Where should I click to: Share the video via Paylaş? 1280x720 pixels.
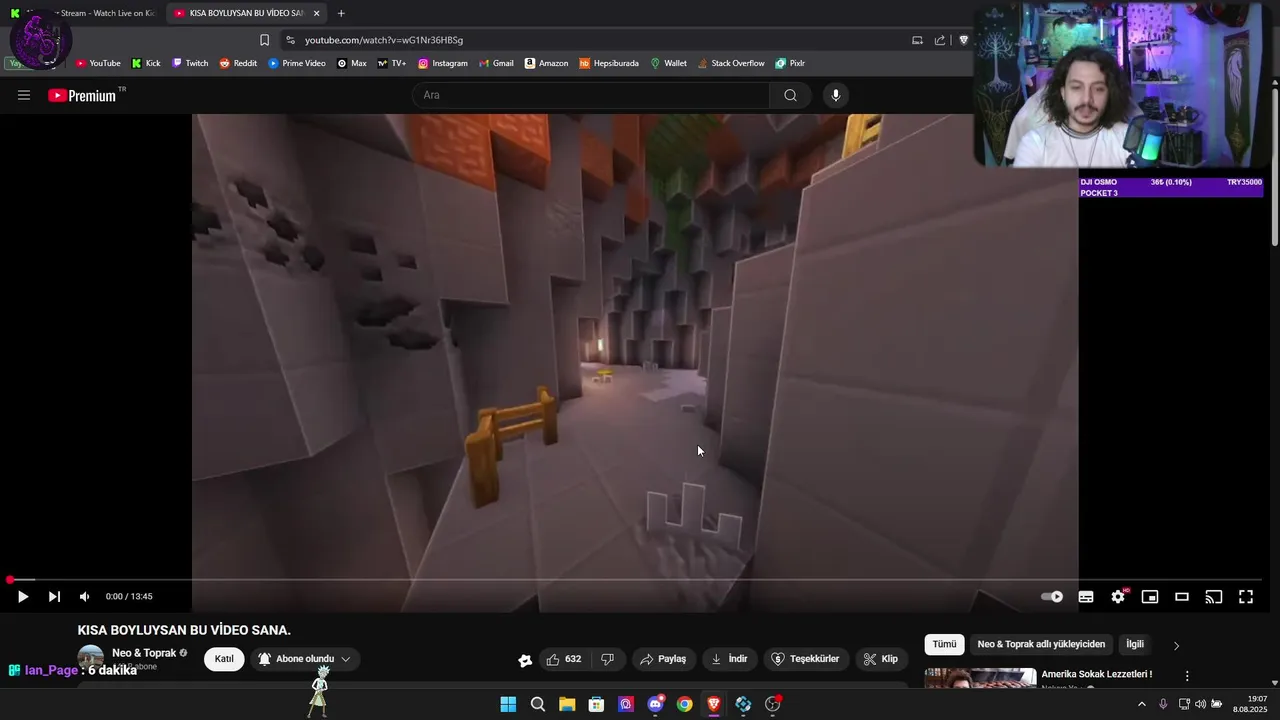pos(663,659)
